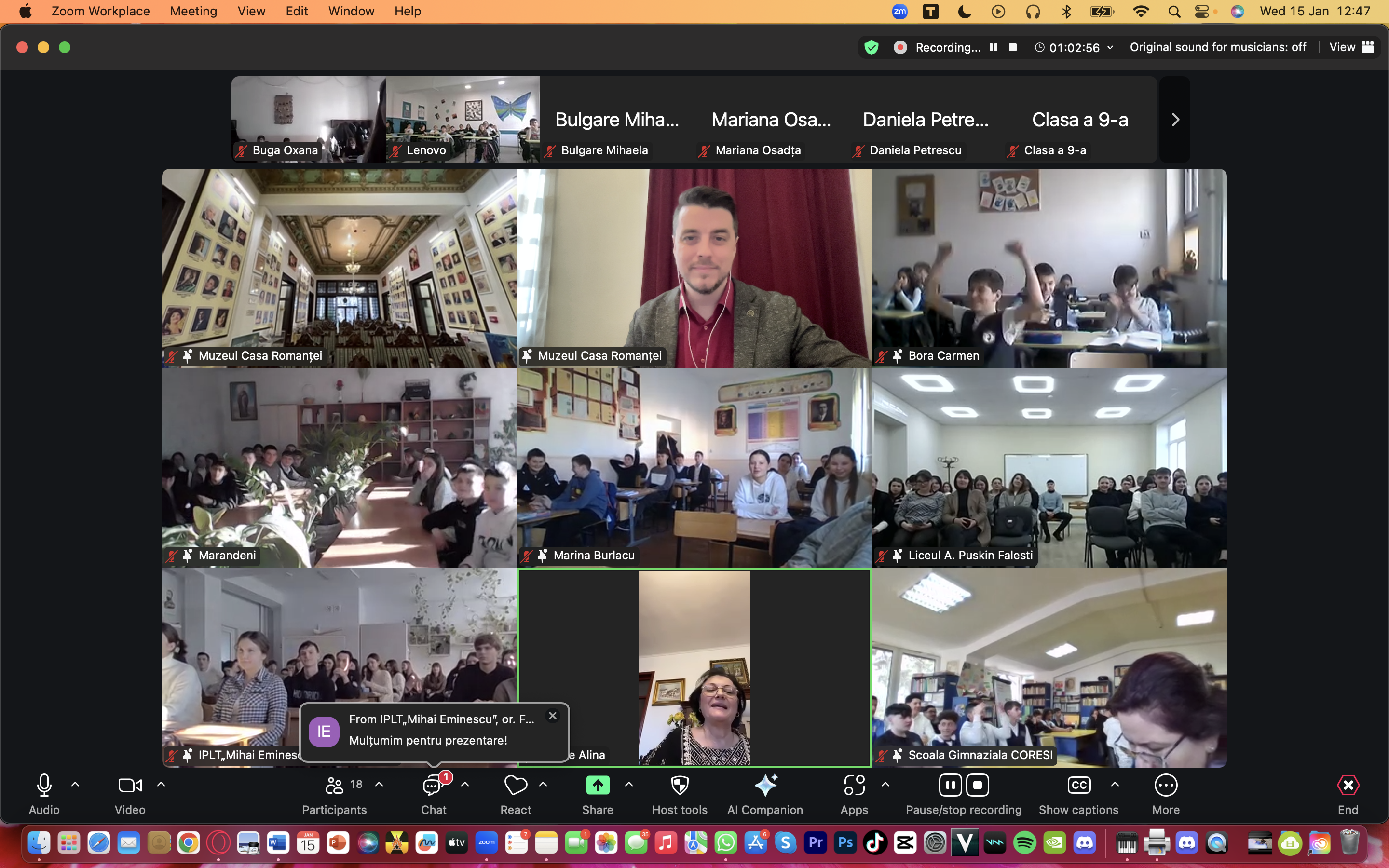
Task: Expand video options arrow next to camera
Action: click(x=161, y=784)
